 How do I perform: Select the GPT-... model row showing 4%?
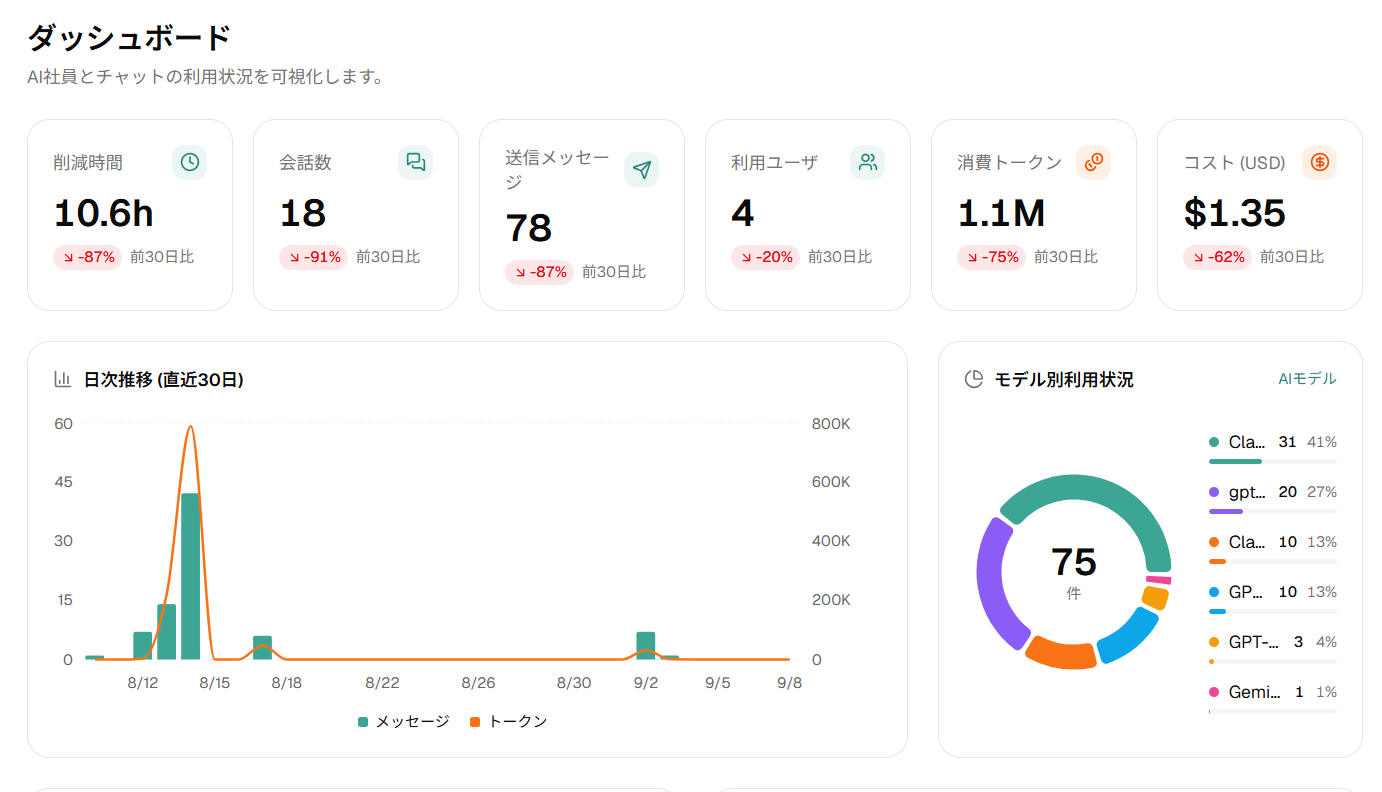click(x=1272, y=648)
